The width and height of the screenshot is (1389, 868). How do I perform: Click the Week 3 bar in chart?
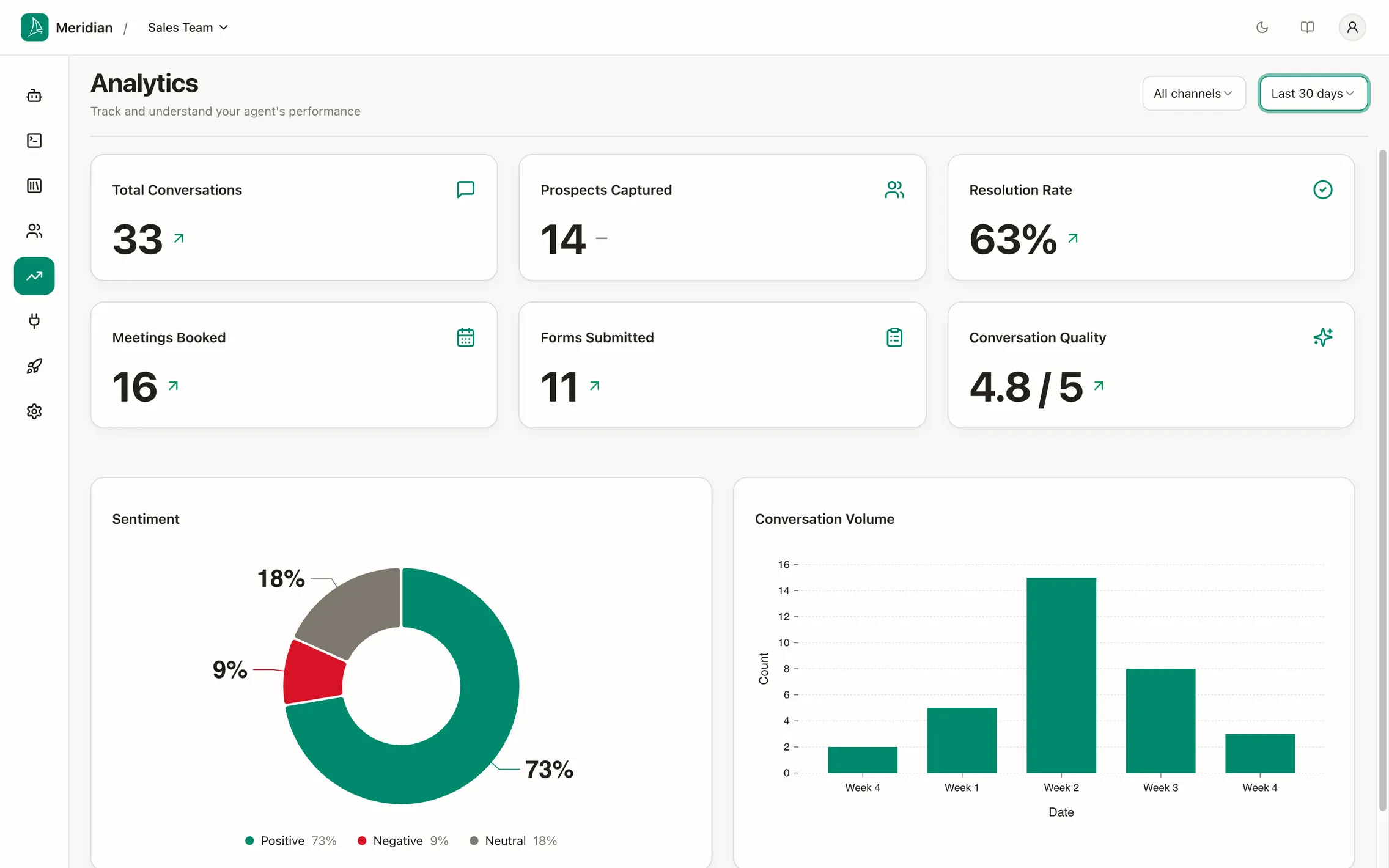[1160, 721]
